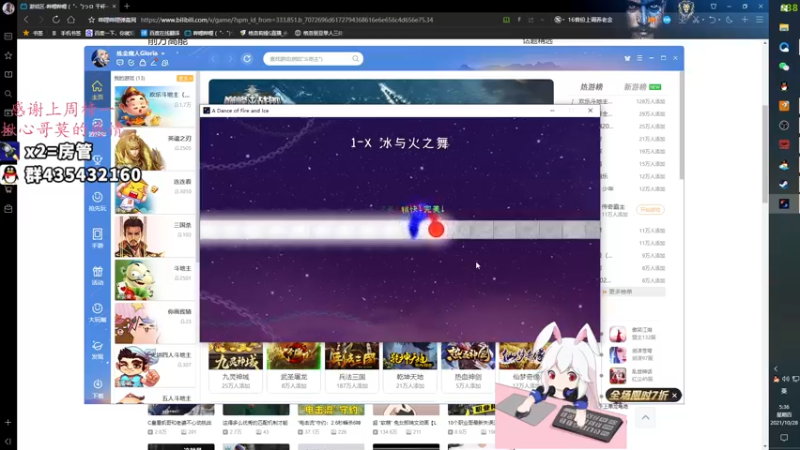Open 武圣屠龙 game card

tap(293, 366)
